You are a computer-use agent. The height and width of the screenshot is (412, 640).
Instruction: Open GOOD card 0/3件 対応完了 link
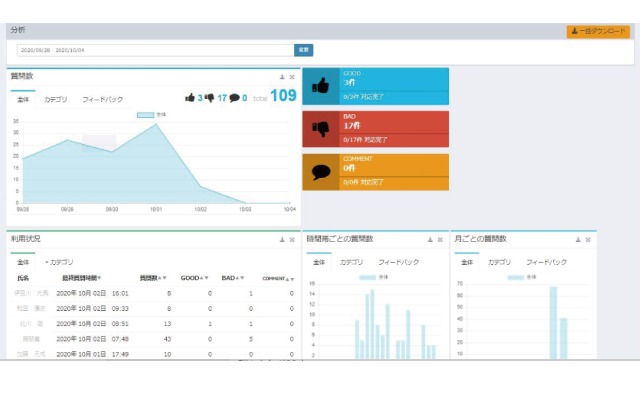(x=363, y=97)
